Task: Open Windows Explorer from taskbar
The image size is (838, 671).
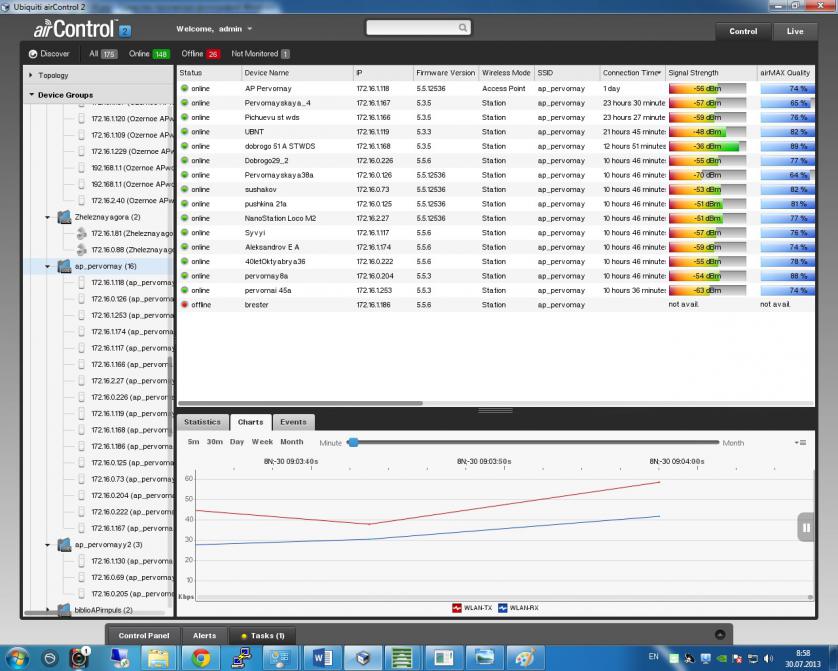Action: 158,658
